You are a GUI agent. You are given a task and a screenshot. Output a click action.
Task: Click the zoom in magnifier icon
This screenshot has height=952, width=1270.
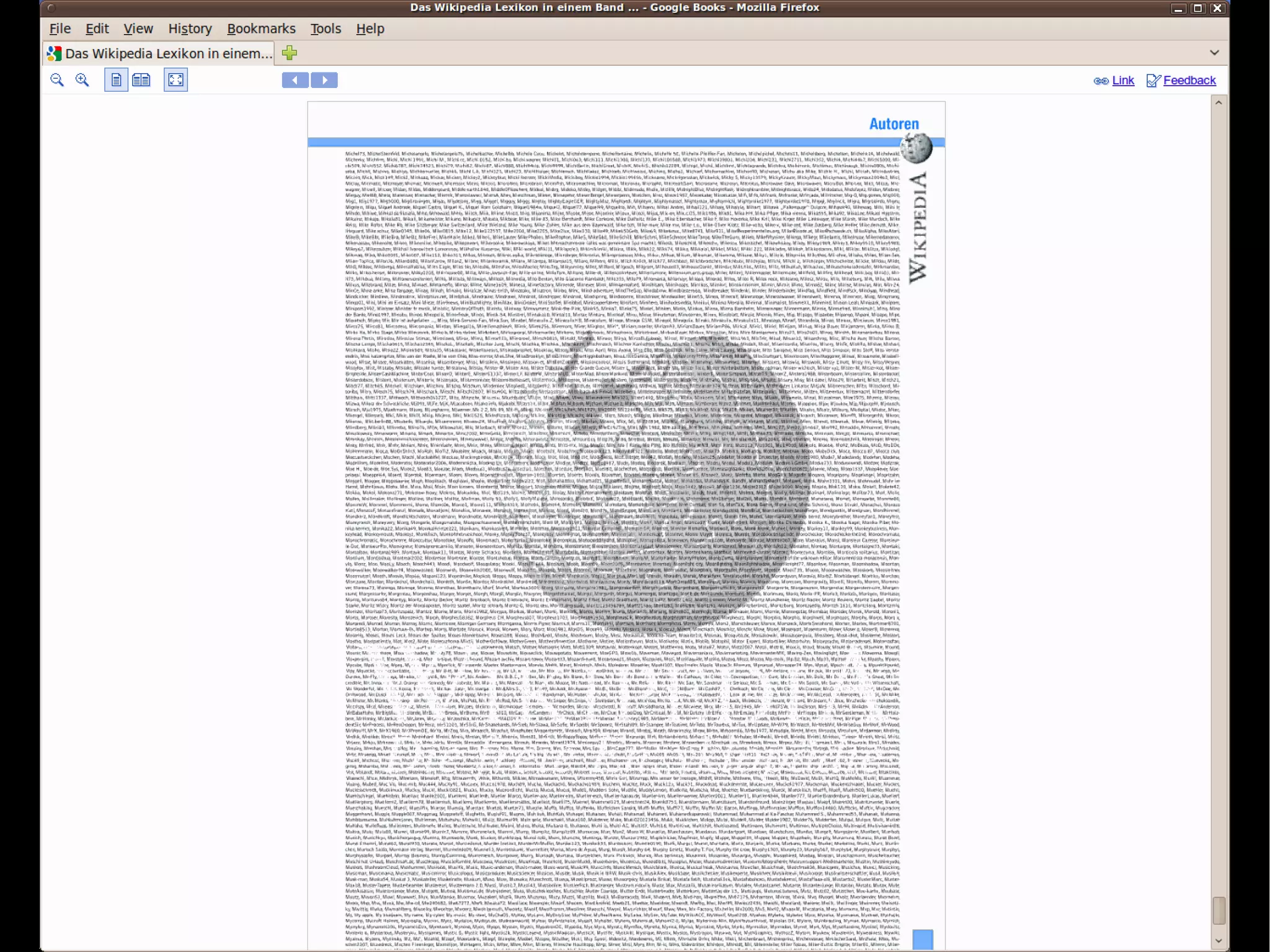point(82,80)
